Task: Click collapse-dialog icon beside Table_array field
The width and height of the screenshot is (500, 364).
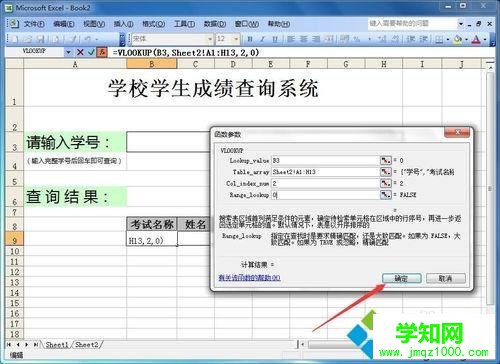Action: pos(386,172)
